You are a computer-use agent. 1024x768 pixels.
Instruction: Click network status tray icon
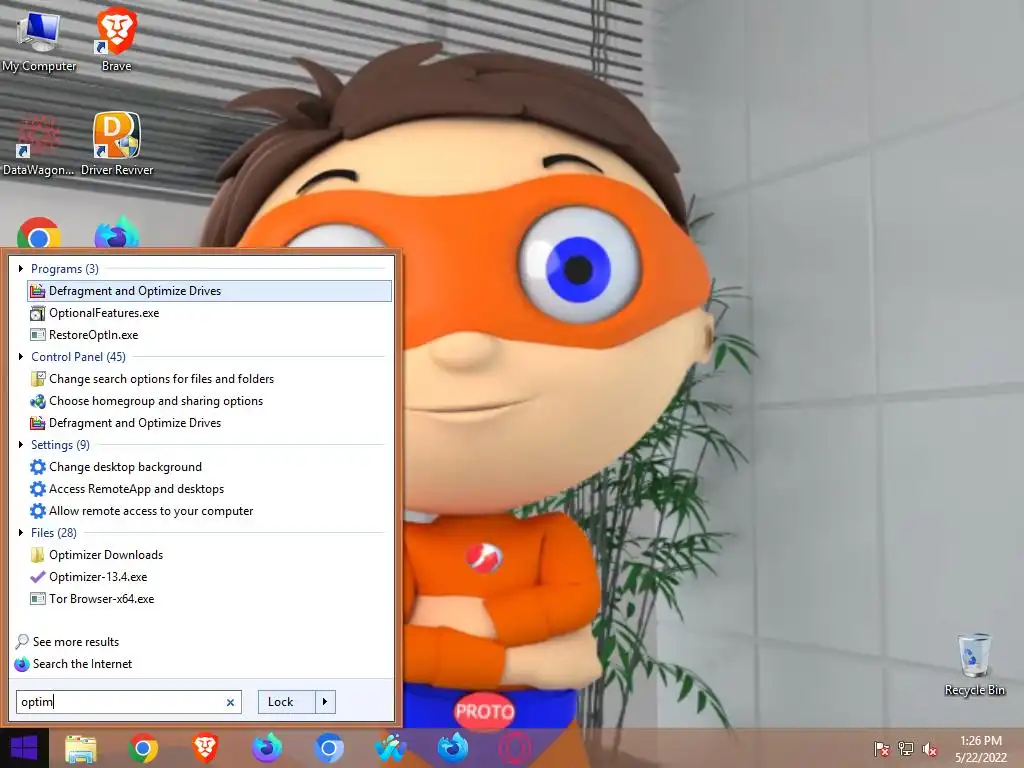[x=906, y=748]
